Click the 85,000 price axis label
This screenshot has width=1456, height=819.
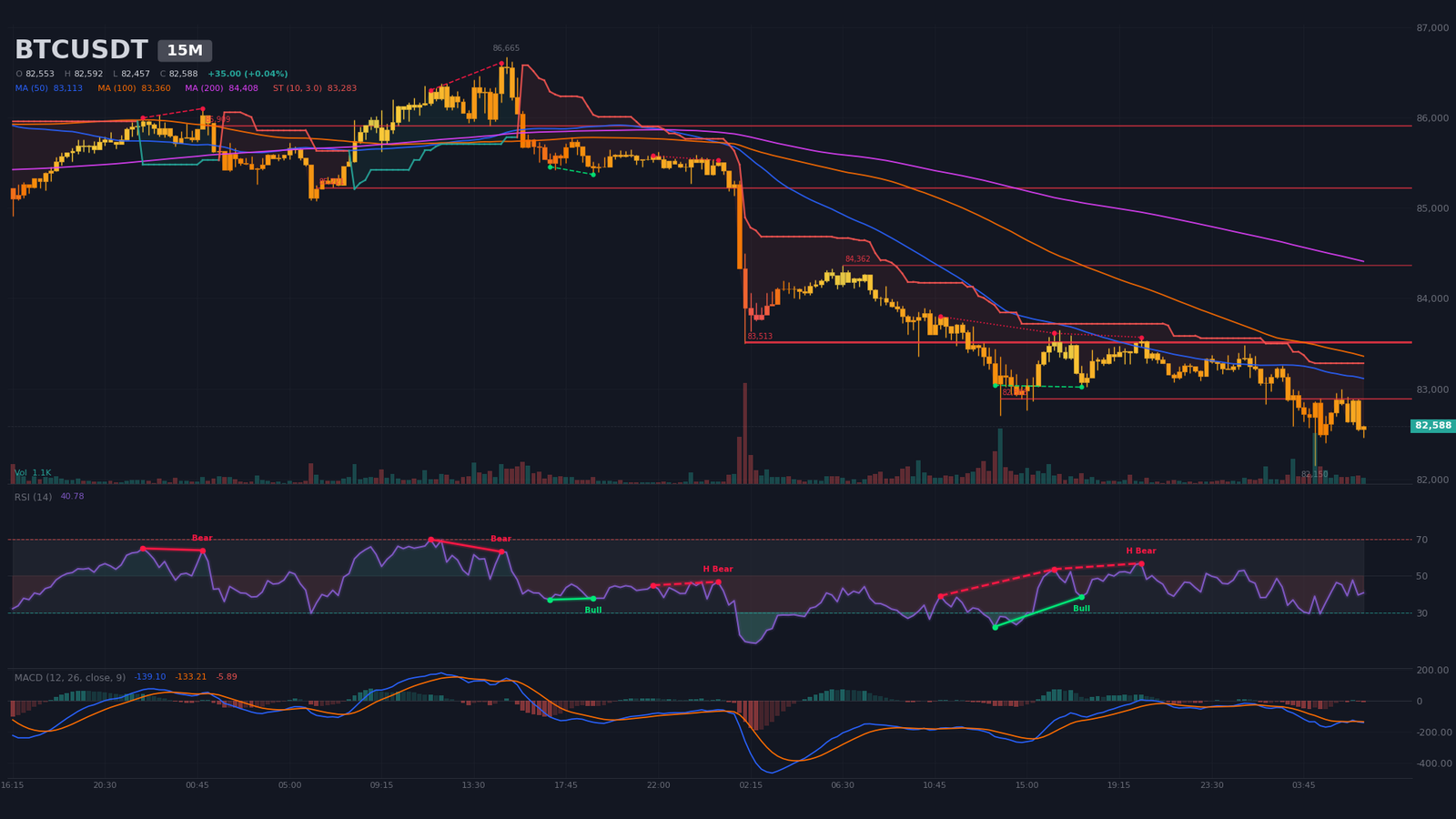1432,208
